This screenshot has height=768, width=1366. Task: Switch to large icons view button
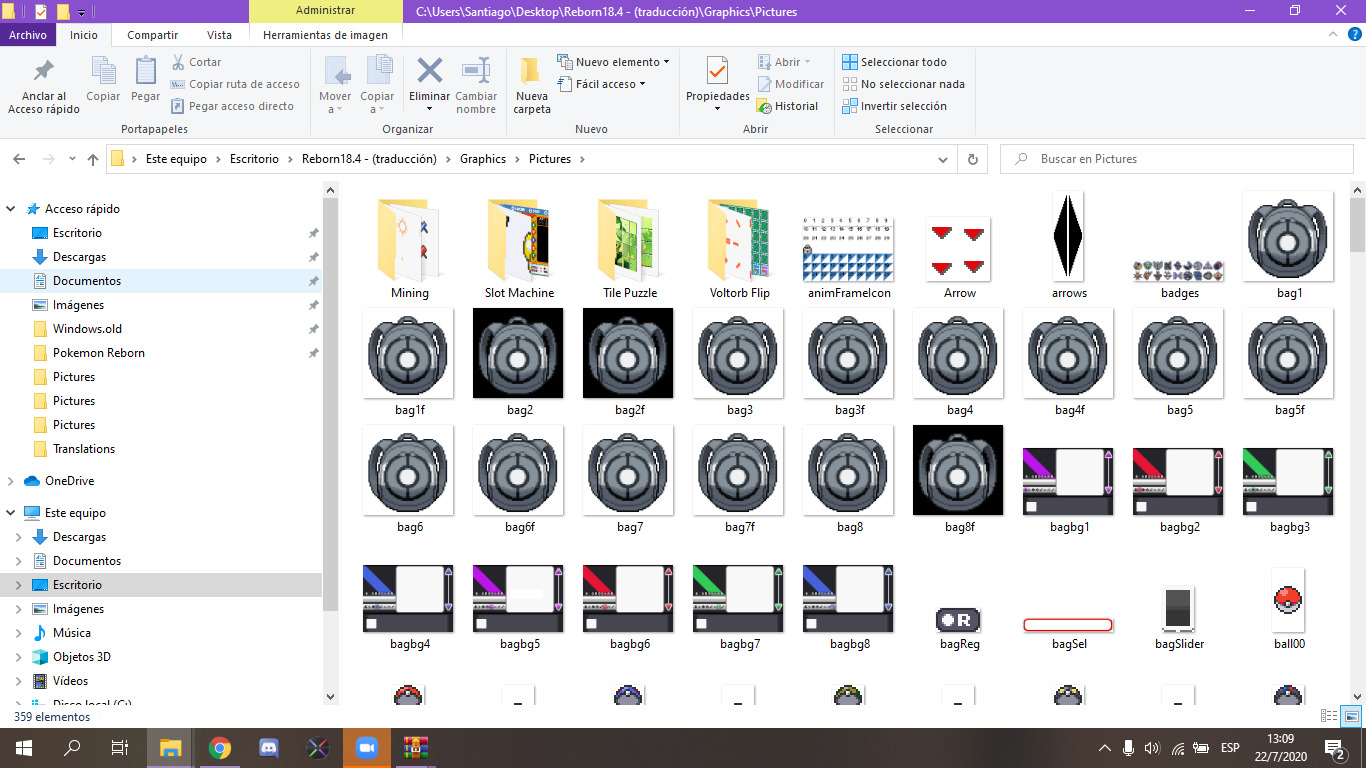pos(1351,716)
